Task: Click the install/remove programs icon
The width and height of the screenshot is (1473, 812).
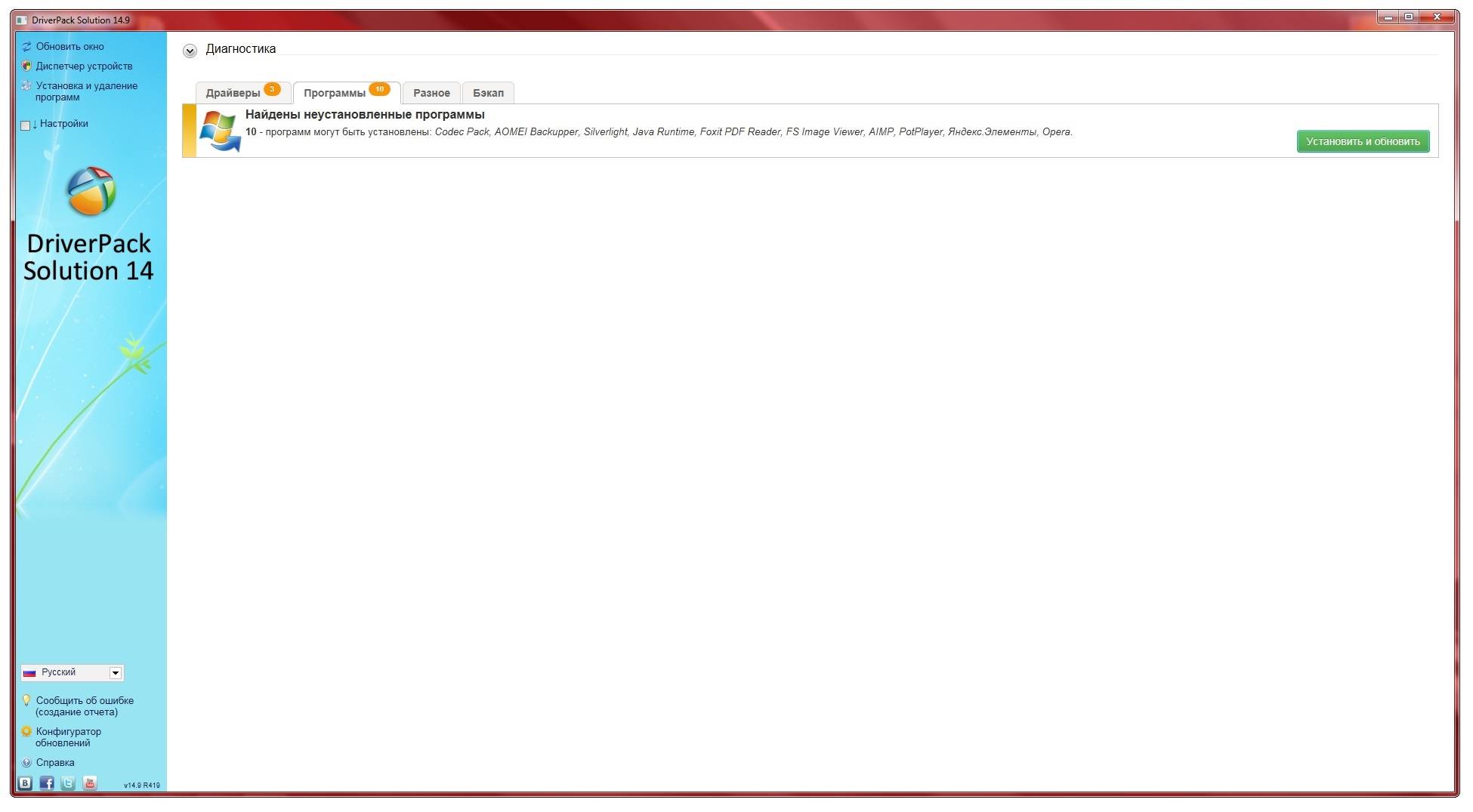Action: coord(26,86)
